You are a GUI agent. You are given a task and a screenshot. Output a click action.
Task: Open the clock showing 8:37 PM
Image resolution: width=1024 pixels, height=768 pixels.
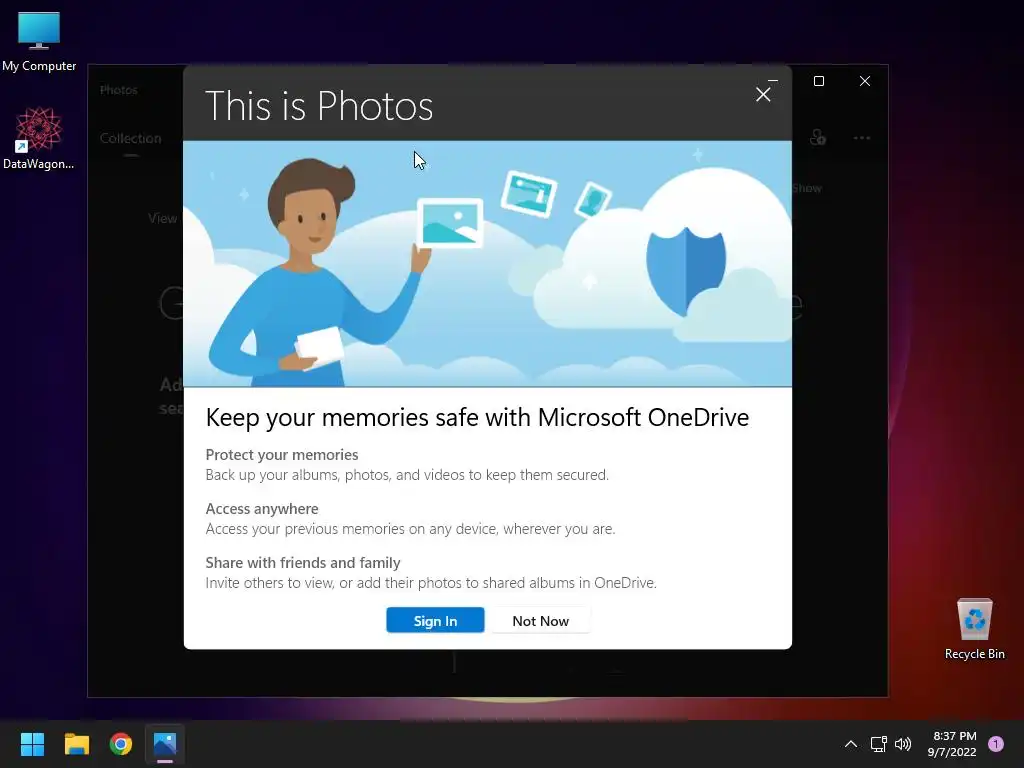(952, 744)
